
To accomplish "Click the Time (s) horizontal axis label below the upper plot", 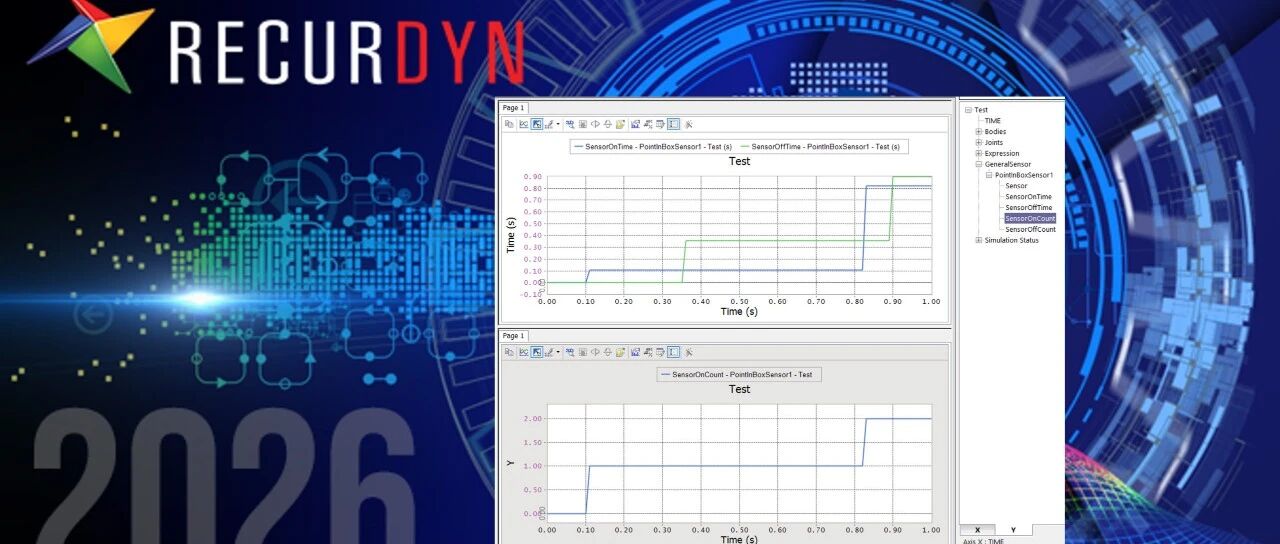I will [739, 311].
